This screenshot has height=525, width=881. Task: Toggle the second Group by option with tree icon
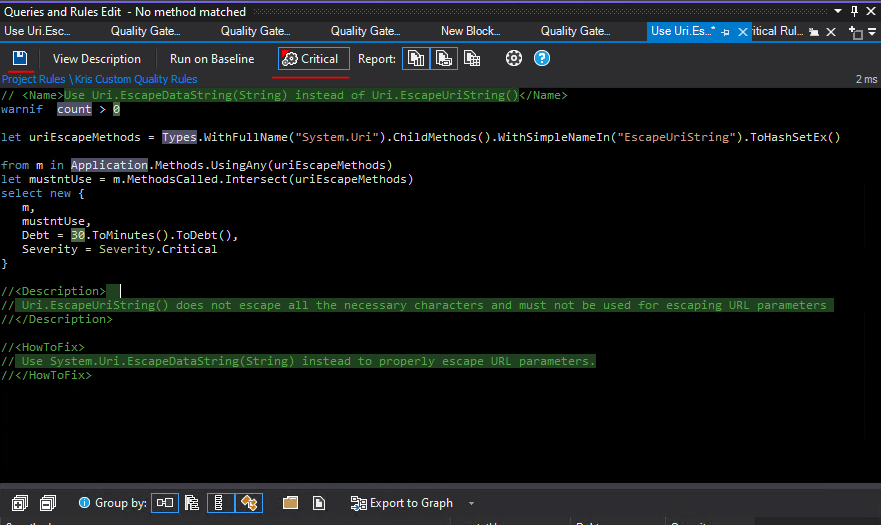pyautogui.click(x=192, y=503)
